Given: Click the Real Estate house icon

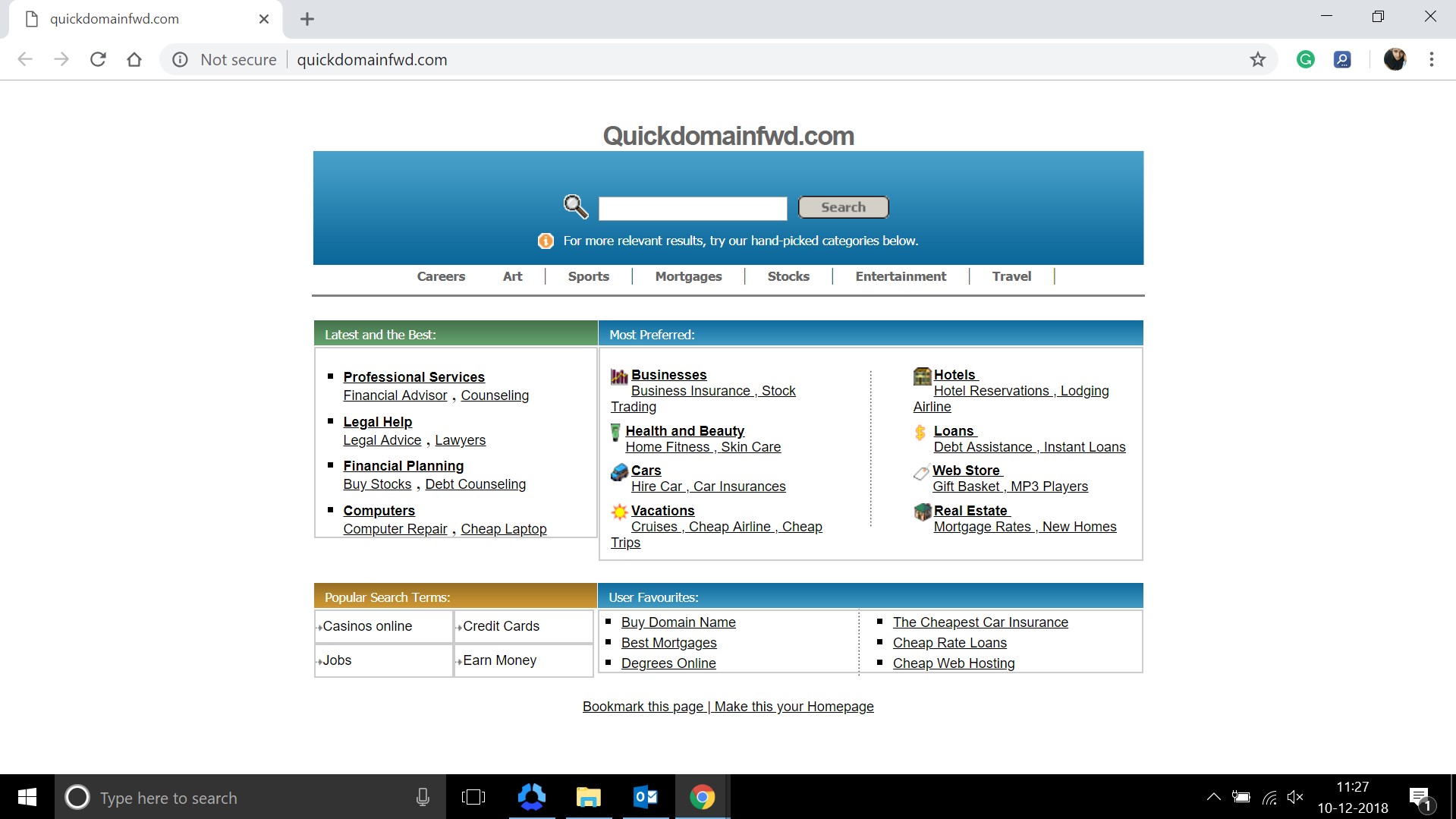Looking at the screenshot, I should click(x=921, y=512).
